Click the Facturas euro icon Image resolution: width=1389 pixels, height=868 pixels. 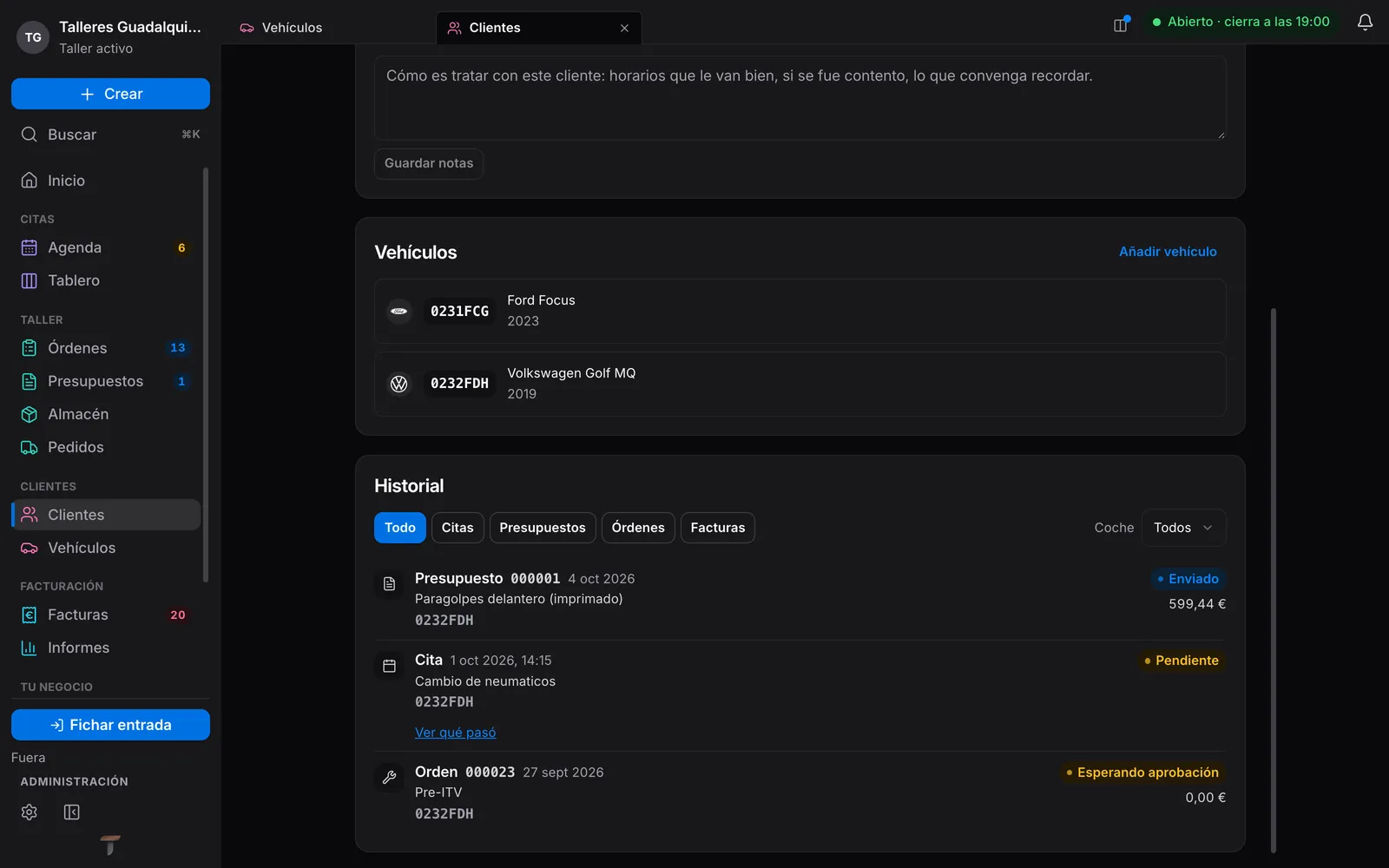pyautogui.click(x=29, y=615)
